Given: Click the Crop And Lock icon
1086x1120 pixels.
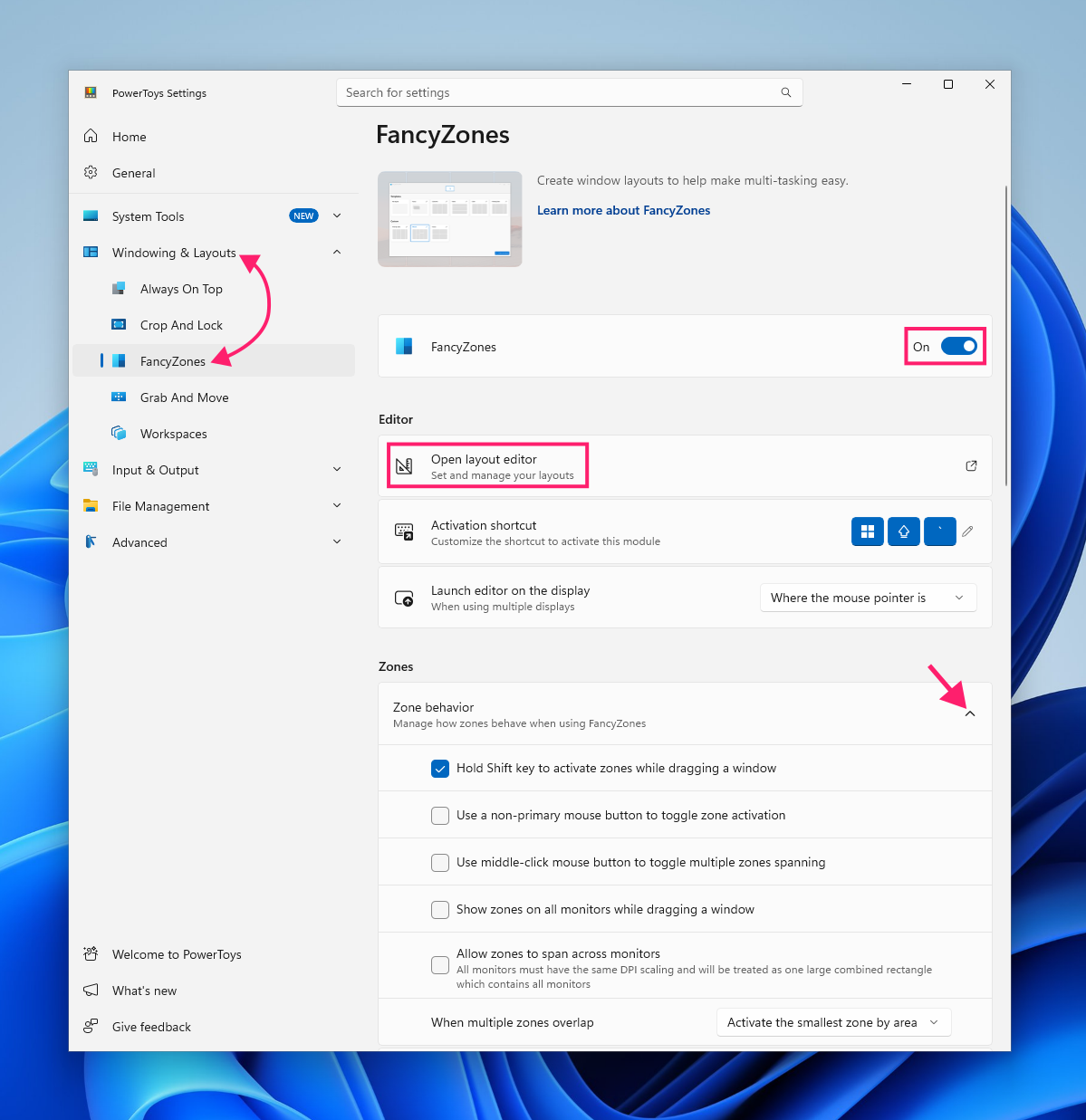Looking at the screenshot, I should point(119,324).
